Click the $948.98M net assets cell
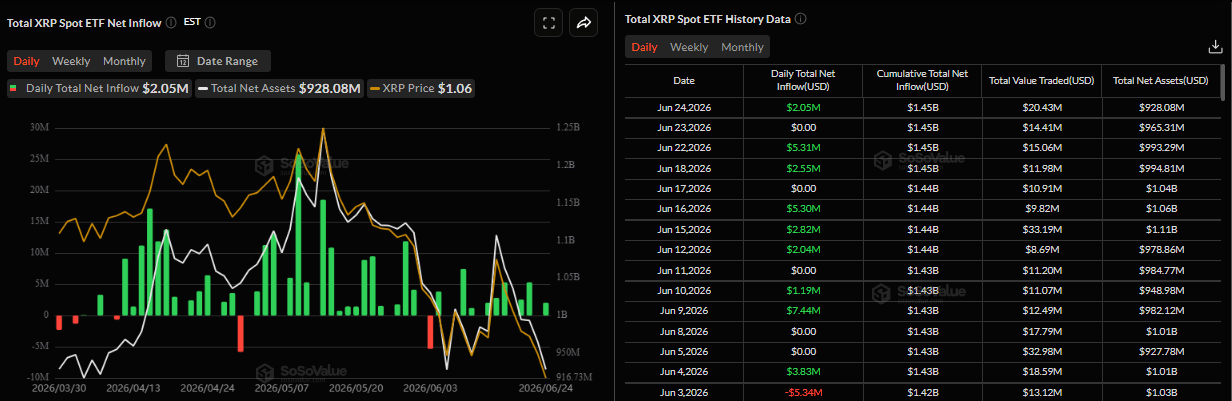 click(x=1160, y=290)
